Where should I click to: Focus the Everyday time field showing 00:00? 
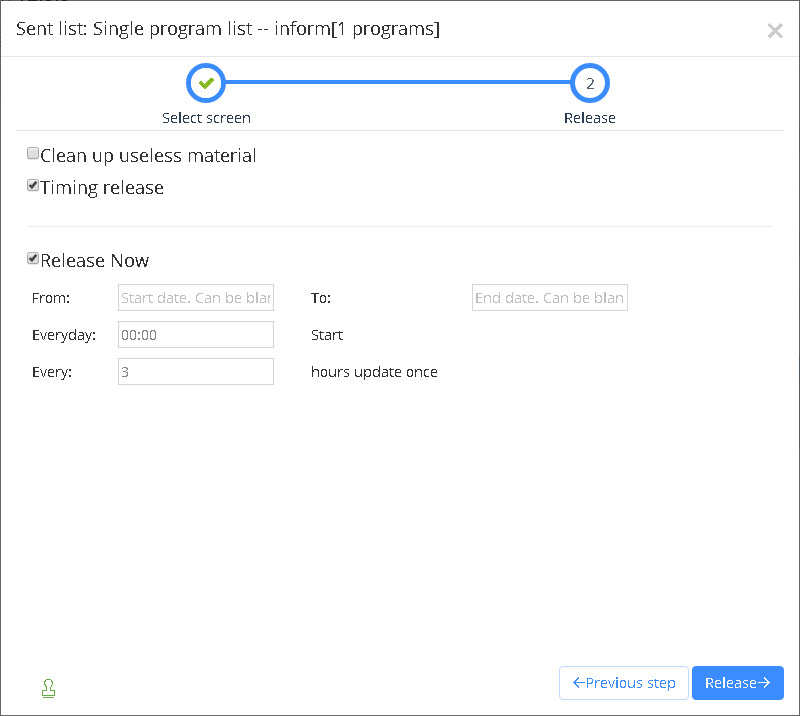[196, 335]
